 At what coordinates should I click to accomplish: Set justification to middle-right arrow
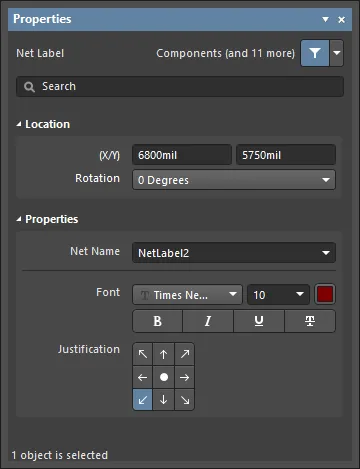tap(185, 377)
